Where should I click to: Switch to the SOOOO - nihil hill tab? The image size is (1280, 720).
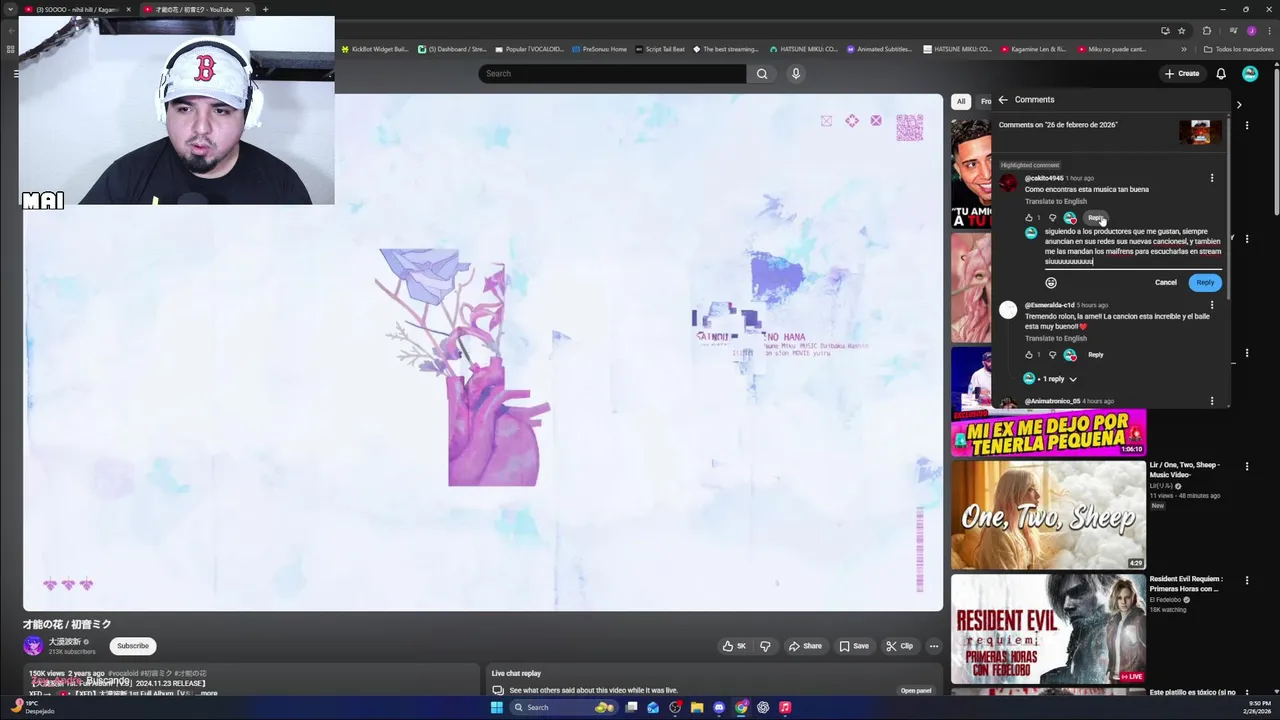point(75,9)
